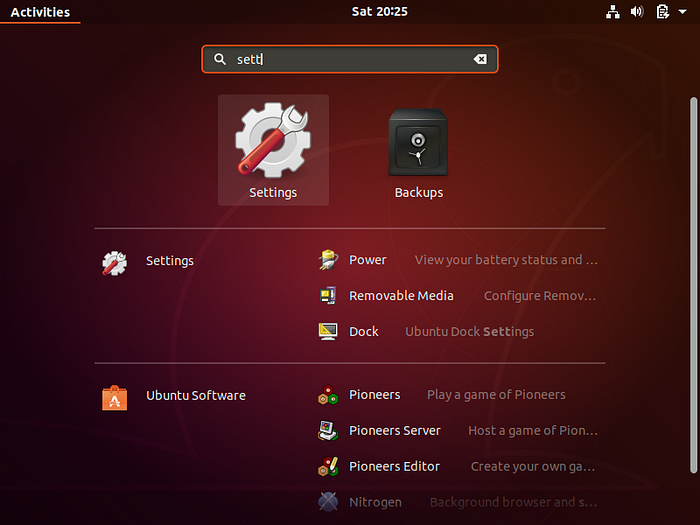Click the Activities button
The height and width of the screenshot is (525, 700).
point(40,12)
